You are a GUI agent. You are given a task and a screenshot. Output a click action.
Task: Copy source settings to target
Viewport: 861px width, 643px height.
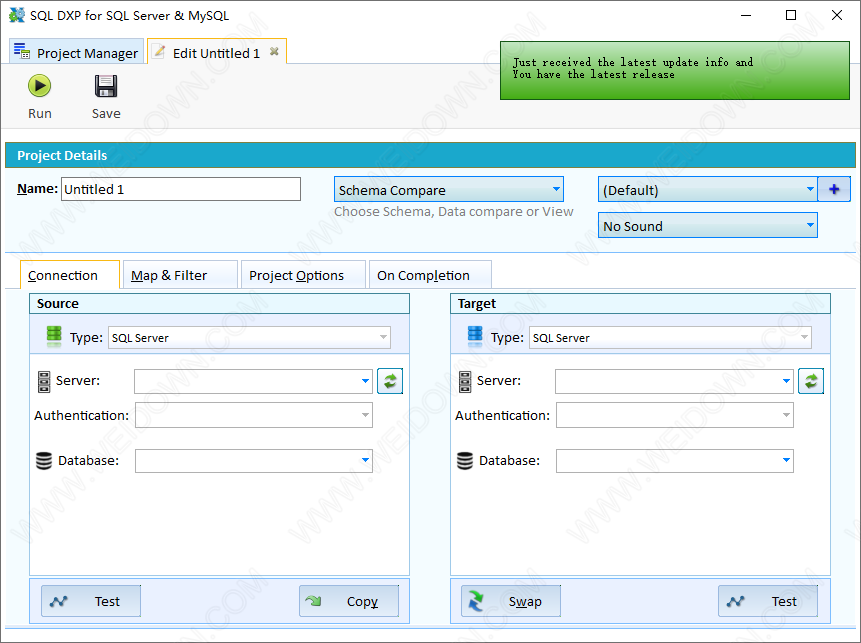click(x=349, y=601)
